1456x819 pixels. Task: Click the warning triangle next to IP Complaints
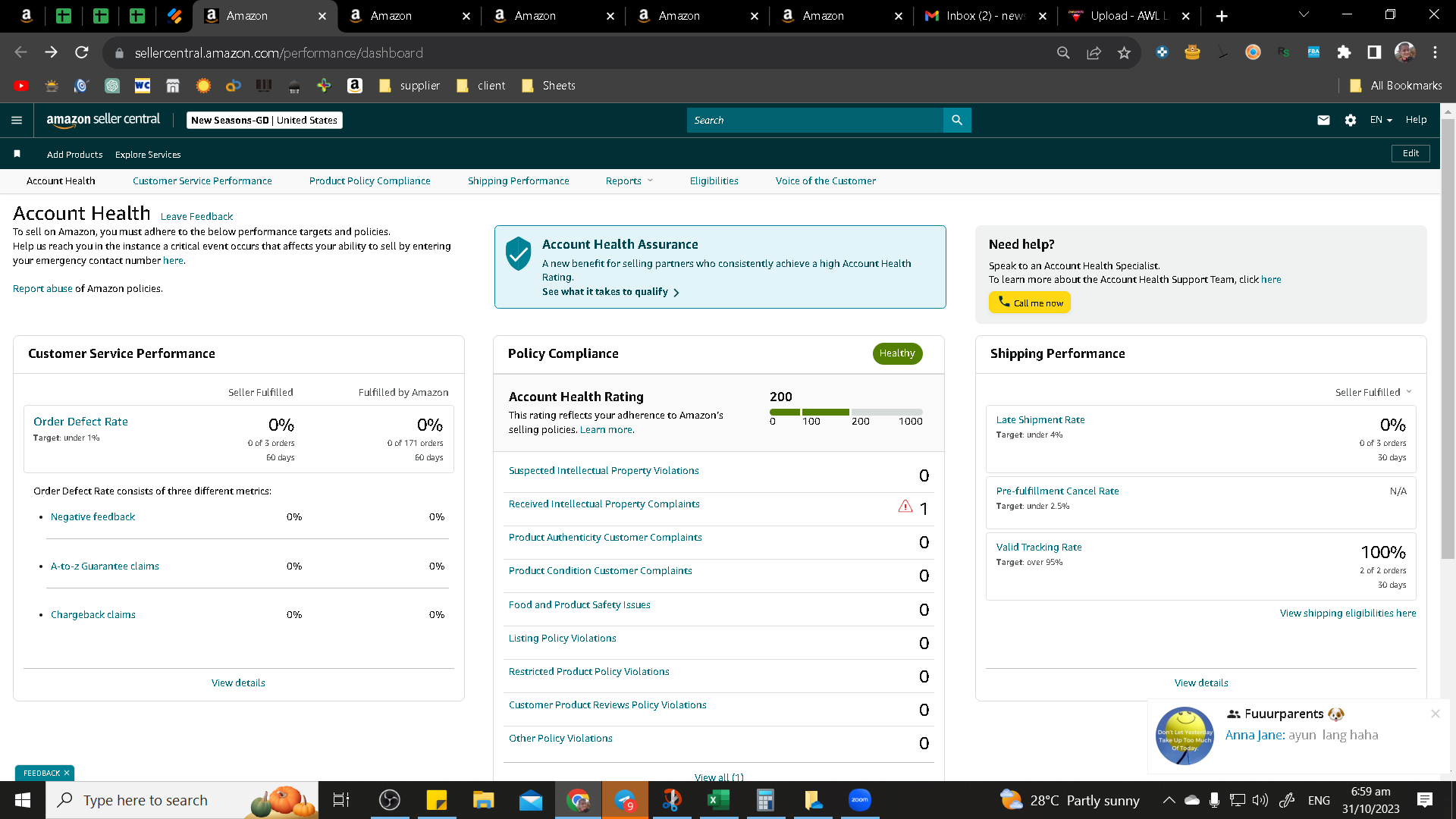[905, 507]
